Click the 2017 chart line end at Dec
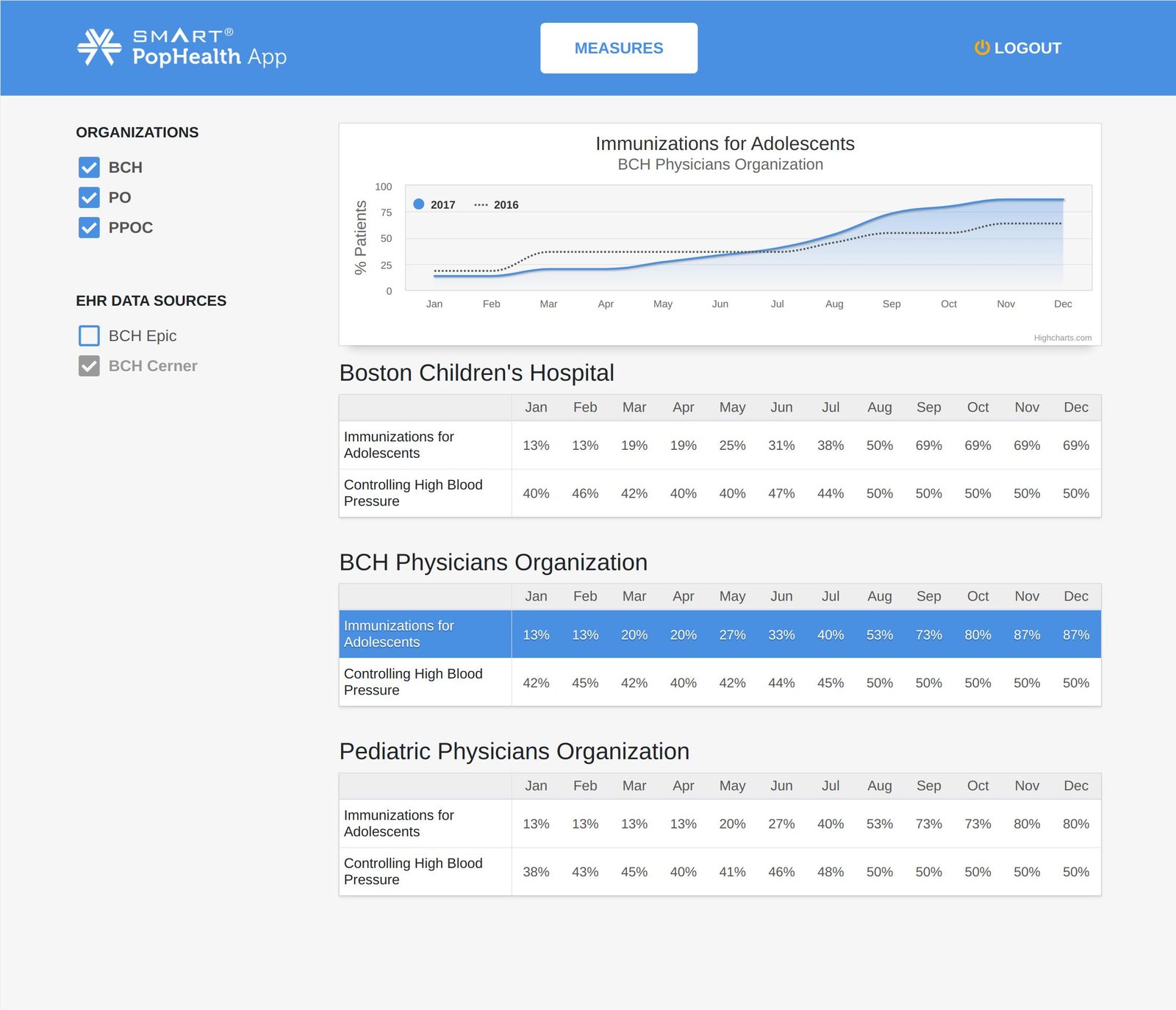Image resolution: width=1176 pixels, height=1010 pixels. 1063,199
